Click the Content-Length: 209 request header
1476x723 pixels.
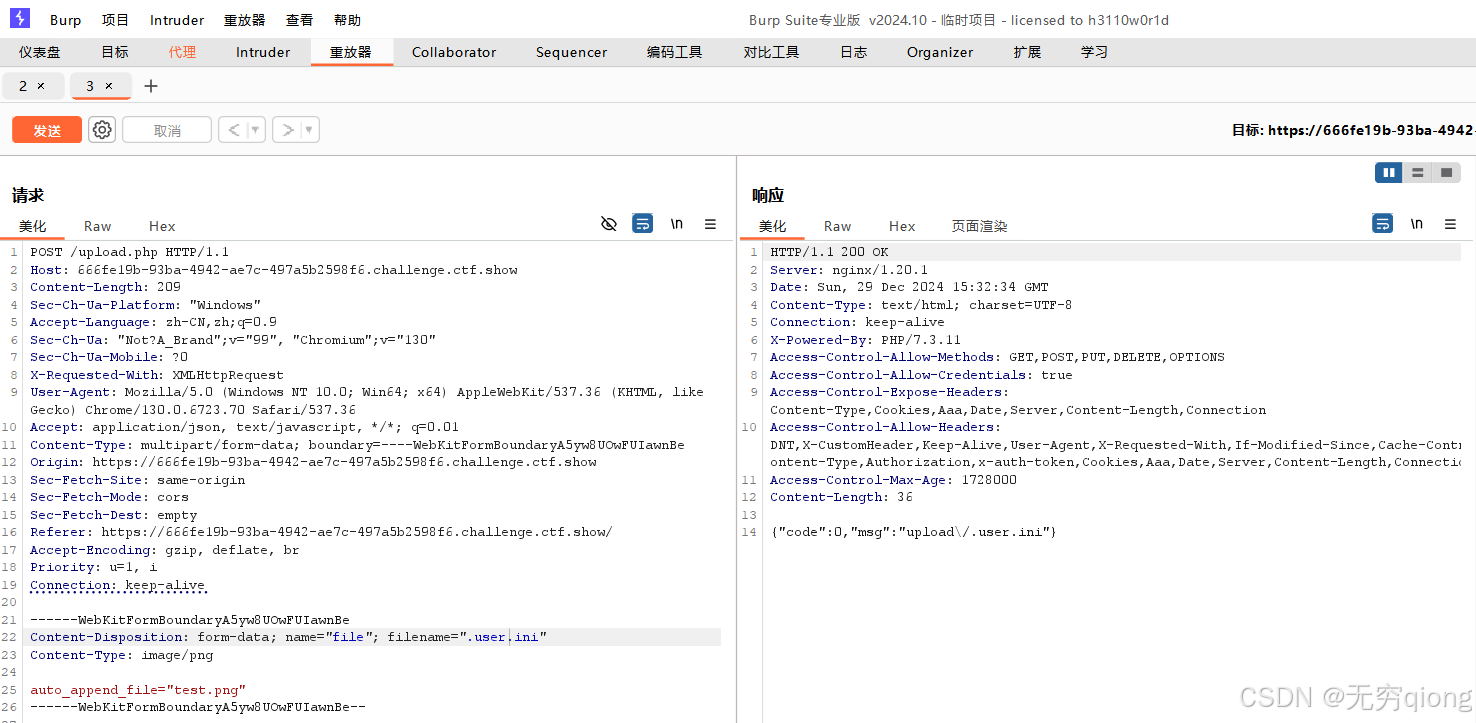click(105, 287)
